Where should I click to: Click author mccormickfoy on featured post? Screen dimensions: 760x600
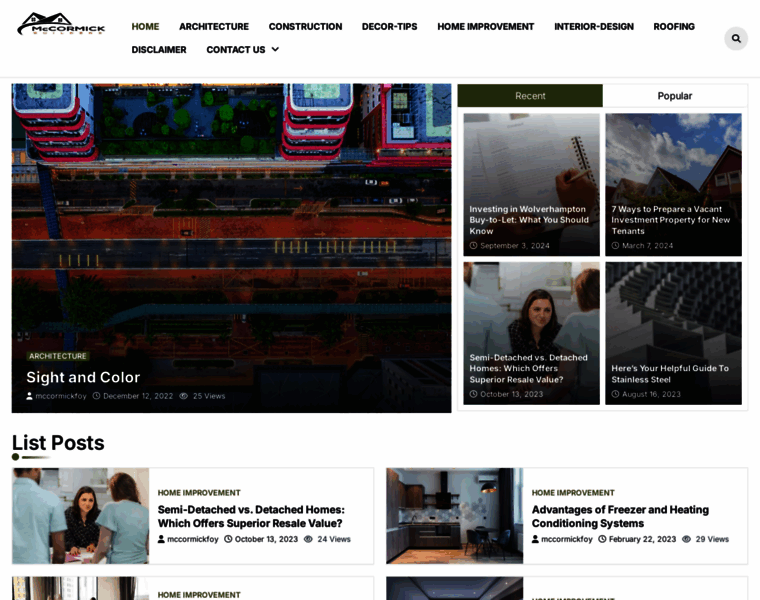pyautogui.click(x=61, y=396)
